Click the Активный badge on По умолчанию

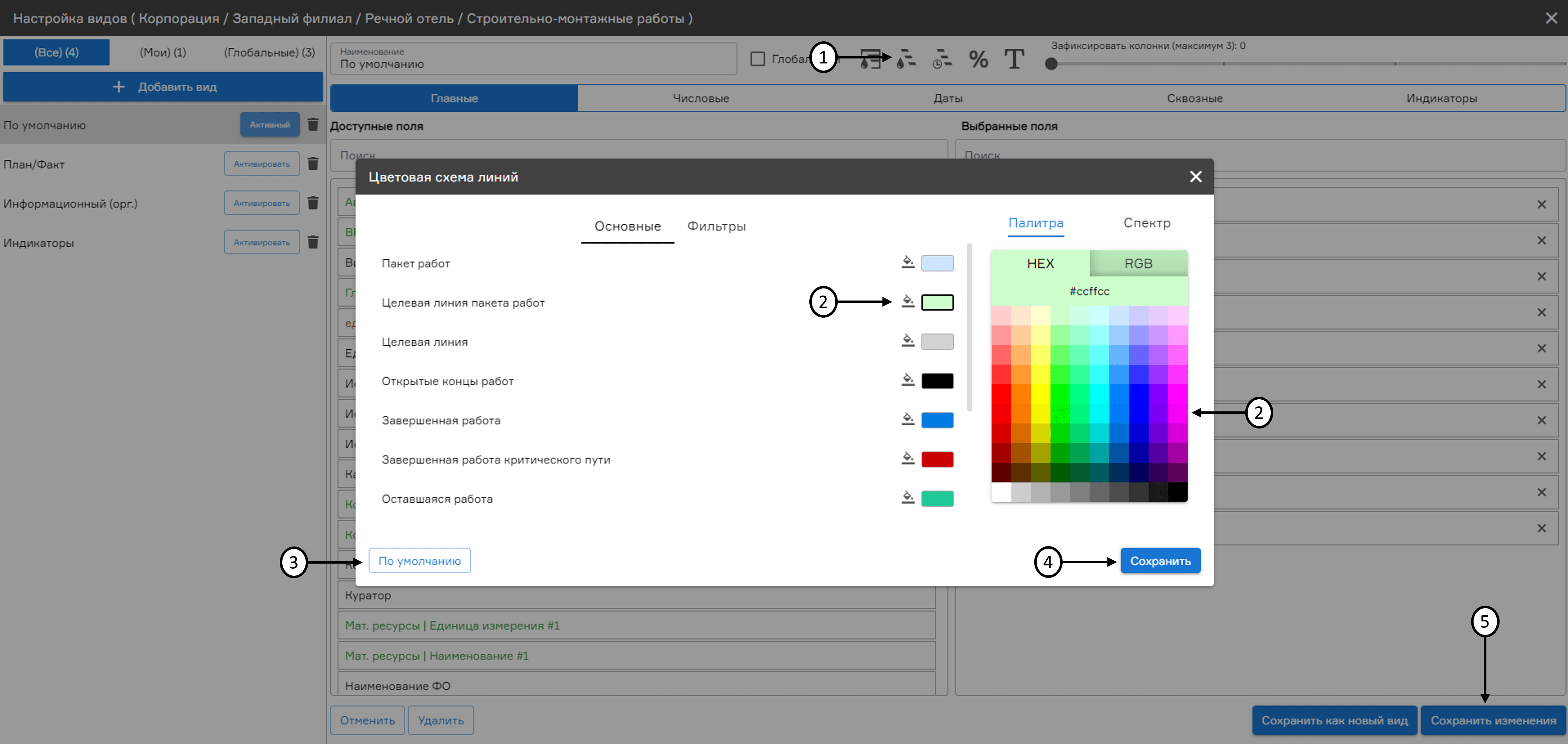270,125
